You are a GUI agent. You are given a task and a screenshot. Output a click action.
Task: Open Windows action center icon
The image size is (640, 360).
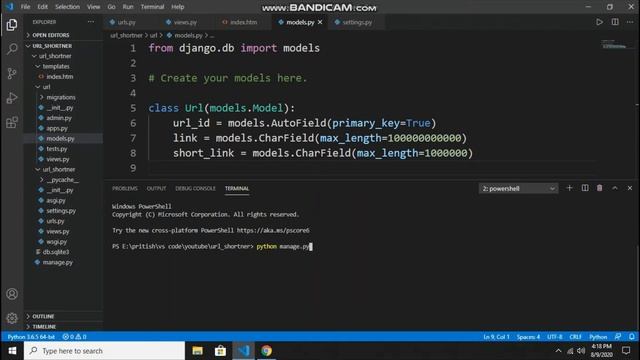click(x=626, y=351)
